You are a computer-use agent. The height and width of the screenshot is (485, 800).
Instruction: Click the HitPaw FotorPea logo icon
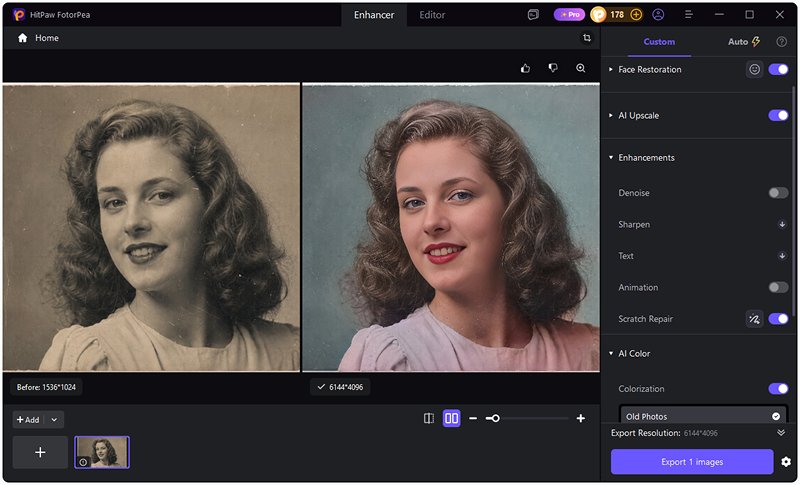click(x=18, y=15)
